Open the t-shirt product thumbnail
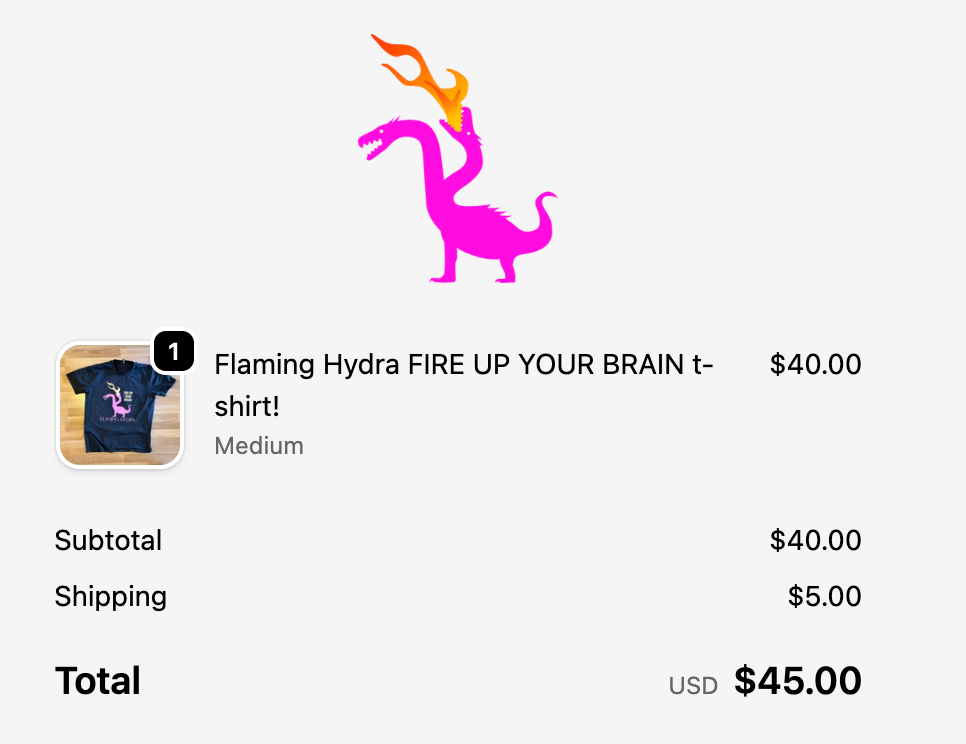 coord(120,405)
